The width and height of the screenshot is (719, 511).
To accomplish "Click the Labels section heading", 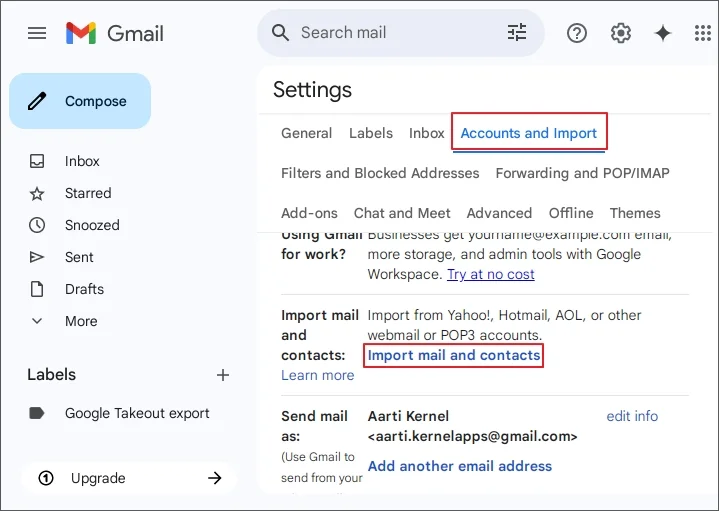I will [x=51, y=374].
